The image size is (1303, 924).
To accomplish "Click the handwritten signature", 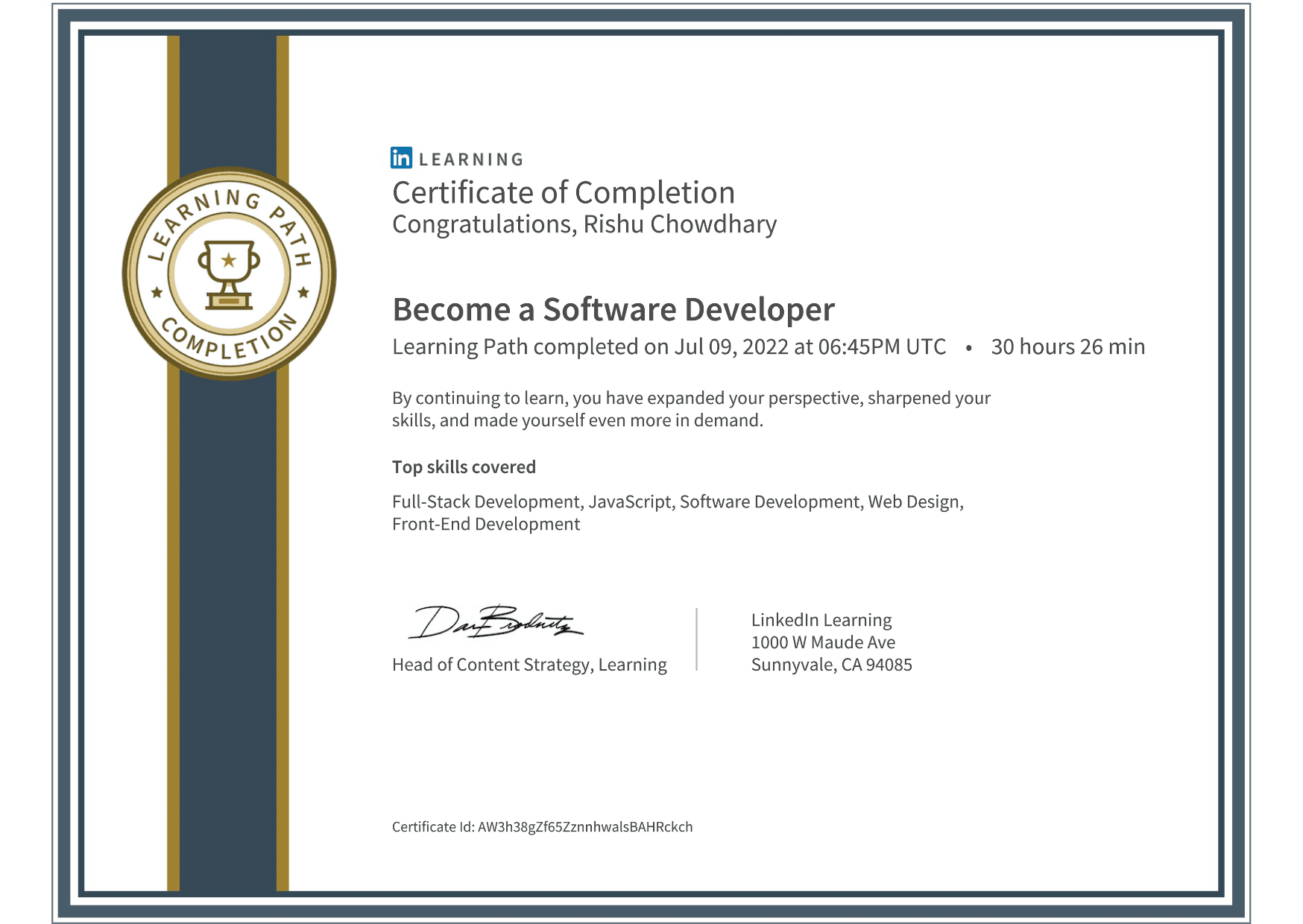I will tap(496, 622).
